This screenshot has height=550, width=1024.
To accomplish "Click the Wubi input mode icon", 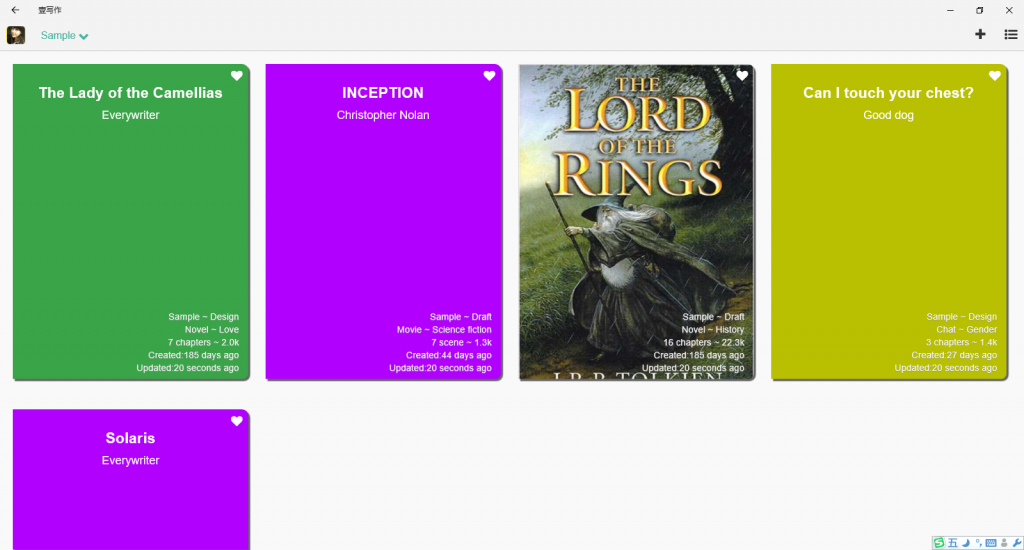I will [953, 543].
